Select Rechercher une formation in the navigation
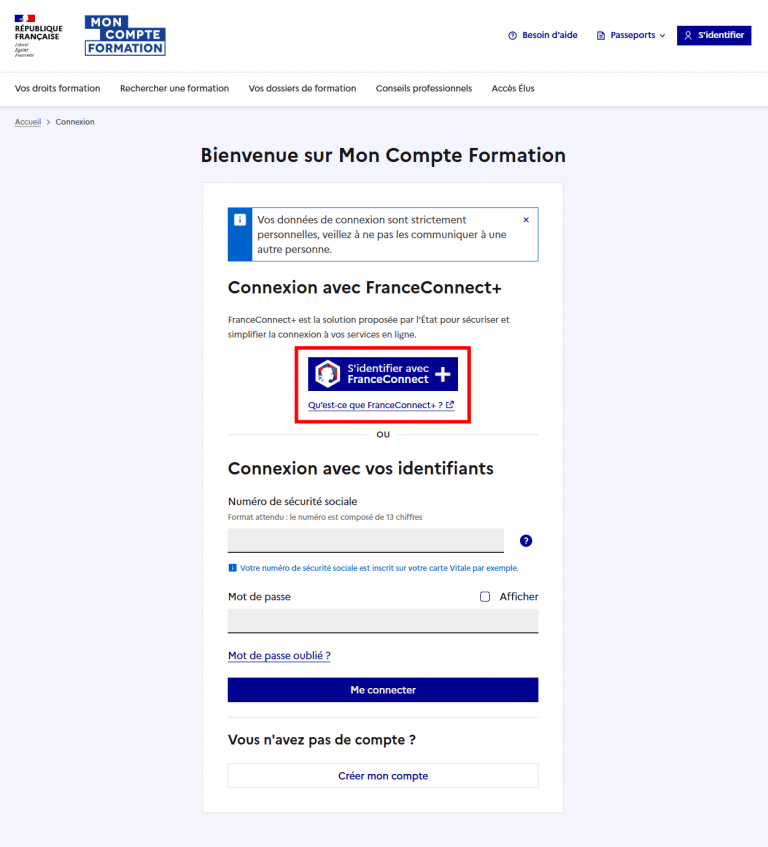The width and height of the screenshot is (768, 847). (174, 88)
